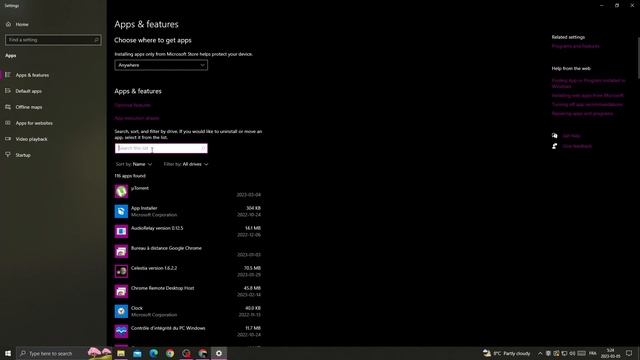
Task: Open the Windows Start menu
Action: 8,353
